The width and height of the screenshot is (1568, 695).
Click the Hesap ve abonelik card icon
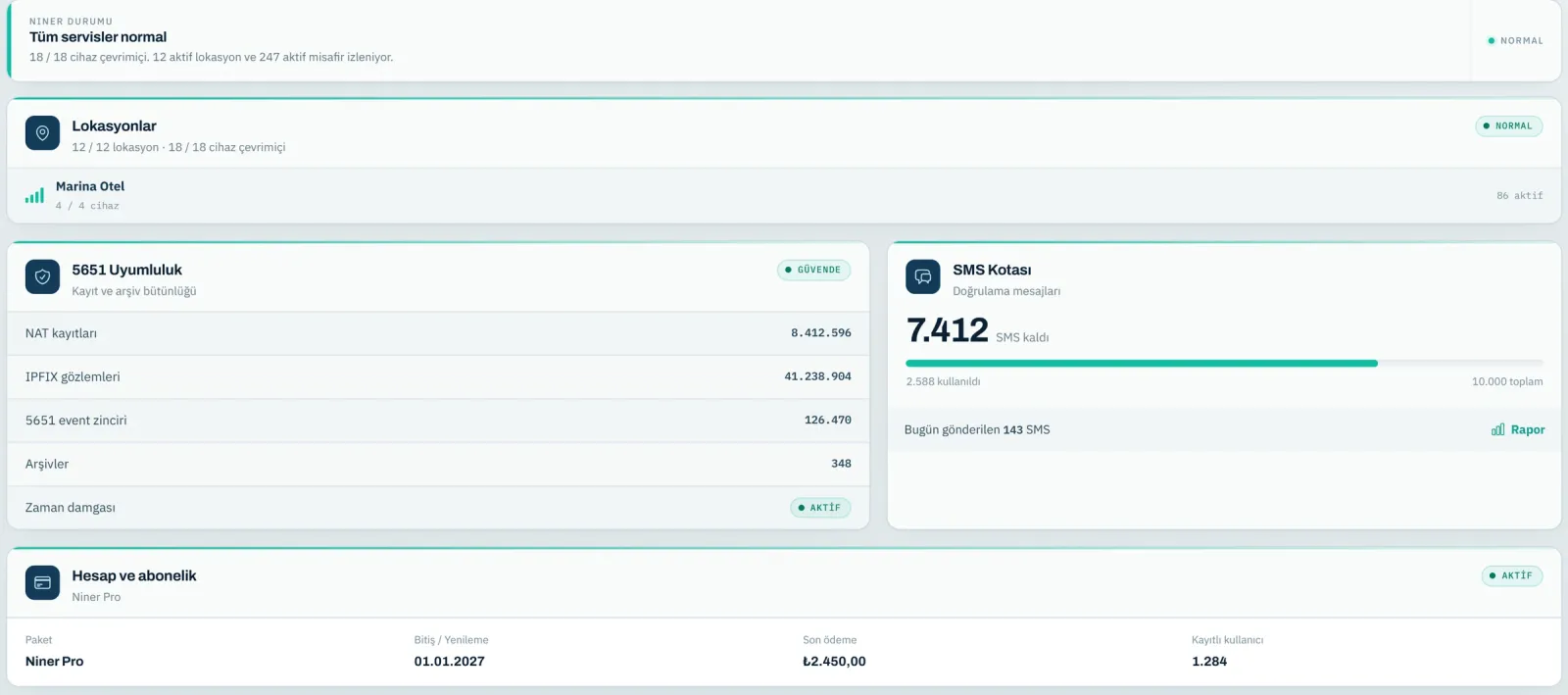point(42,583)
